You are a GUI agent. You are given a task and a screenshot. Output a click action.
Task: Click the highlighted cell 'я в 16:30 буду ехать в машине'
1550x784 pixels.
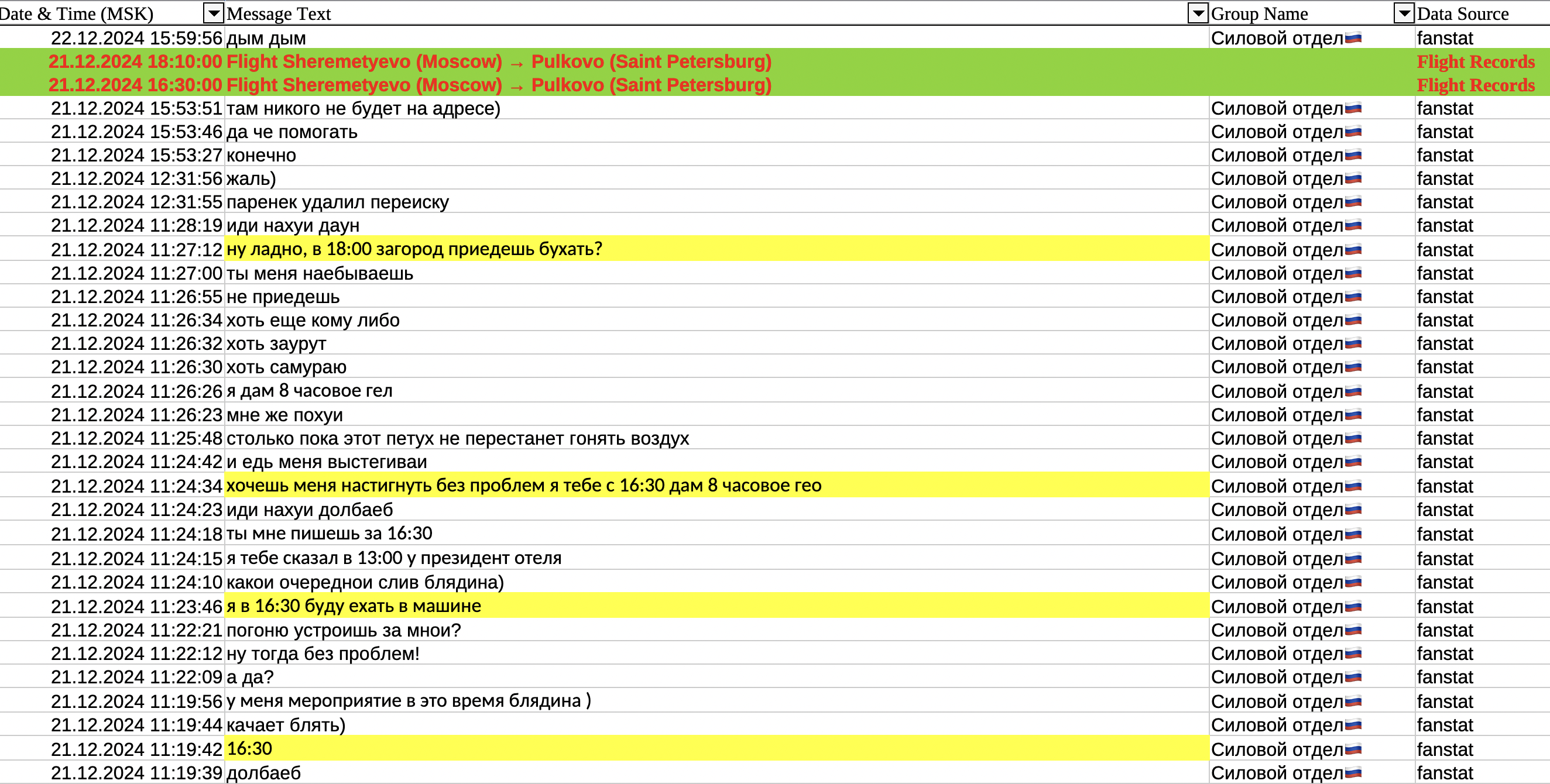click(354, 606)
